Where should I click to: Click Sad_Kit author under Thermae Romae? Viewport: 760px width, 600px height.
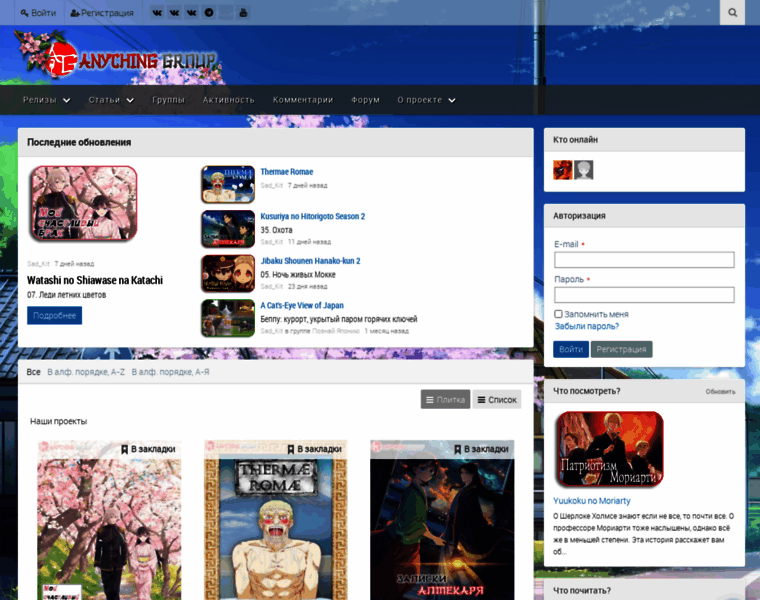click(271, 186)
